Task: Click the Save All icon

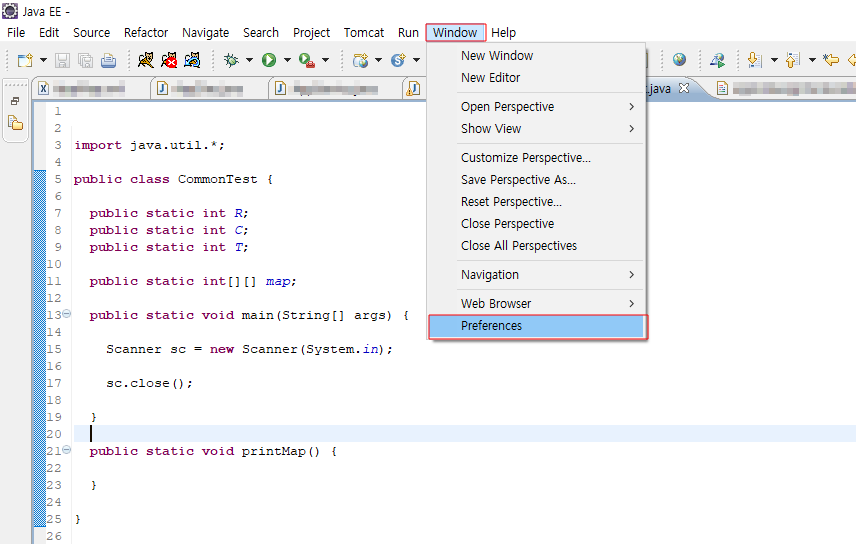Action: coord(85,60)
